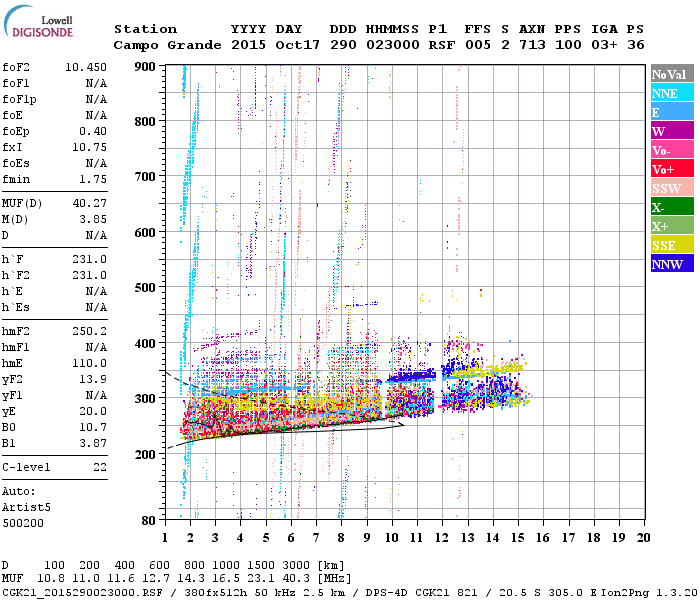Click the AXN value 713
700x600 pixels.
tap(532, 45)
